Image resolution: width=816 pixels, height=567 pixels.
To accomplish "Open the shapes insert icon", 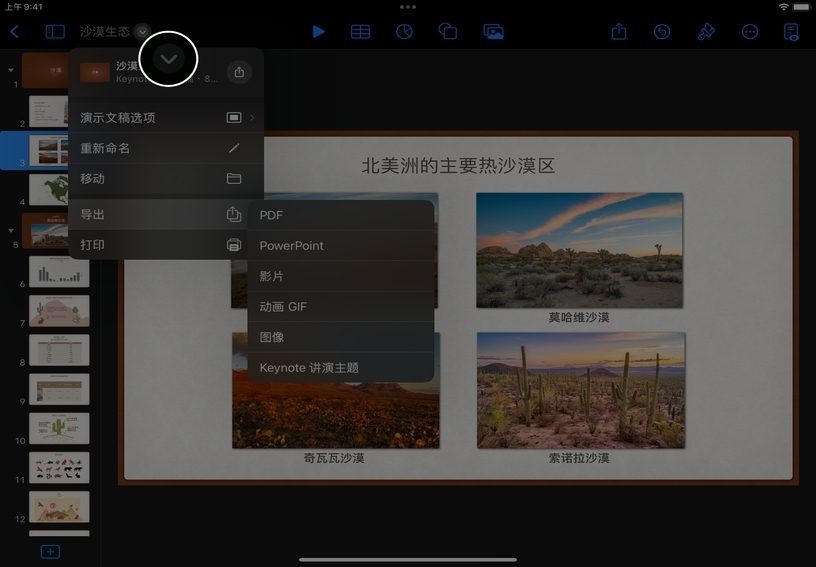I will [448, 32].
